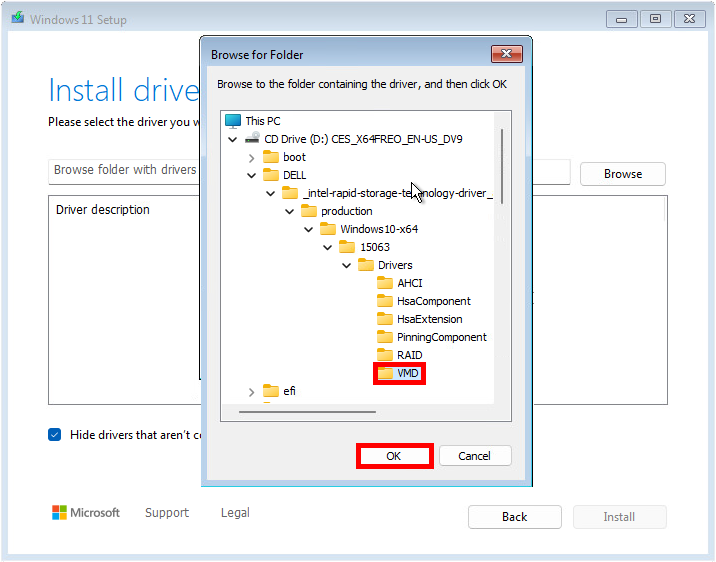Image resolution: width=716 pixels, height=562 pixels.
Task: Collapse the Drivers folder
Action: pos(347,265)
